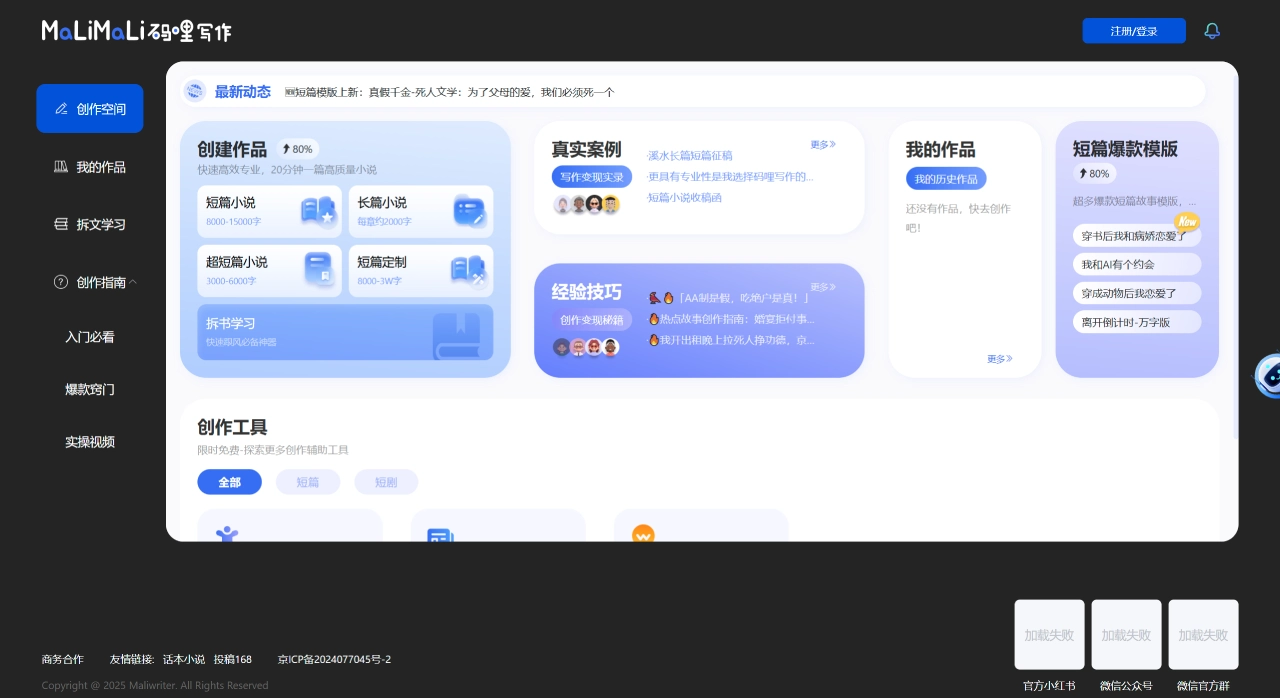Click the 80% arrow badge beside 创建作品
This screenshot has width=1280, height=698.
298,149
